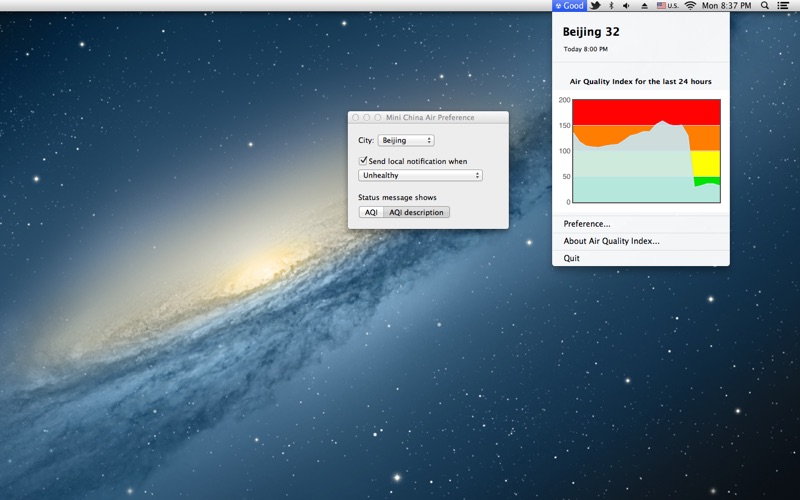Open the volume speaker icon
This screenshot has width=800, height=500.
click(x=627, y=6)
